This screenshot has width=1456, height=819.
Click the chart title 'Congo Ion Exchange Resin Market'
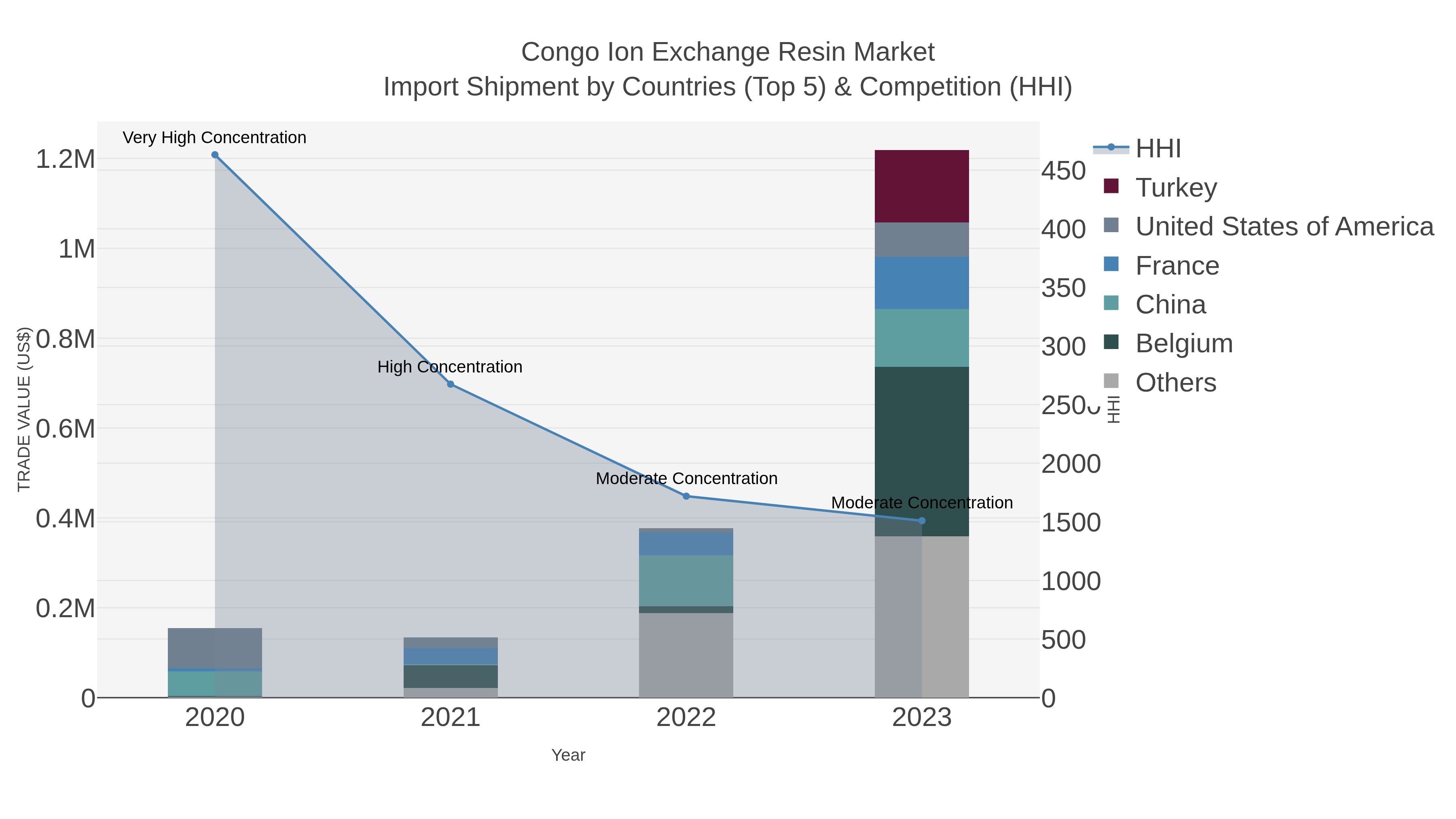(x=728, y=52)
